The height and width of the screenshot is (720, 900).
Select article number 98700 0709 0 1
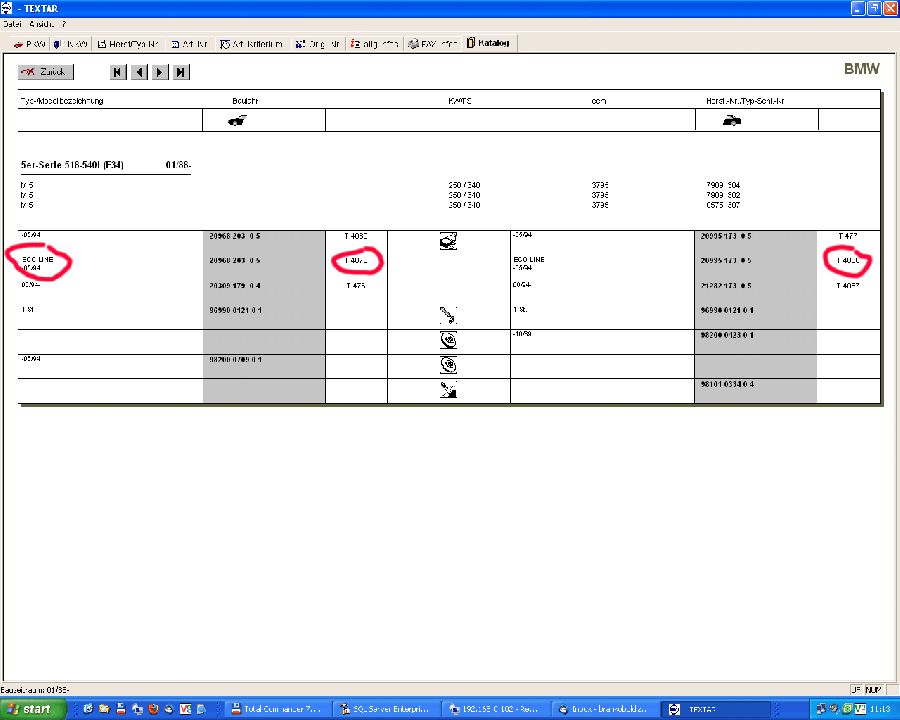[235, 359]
